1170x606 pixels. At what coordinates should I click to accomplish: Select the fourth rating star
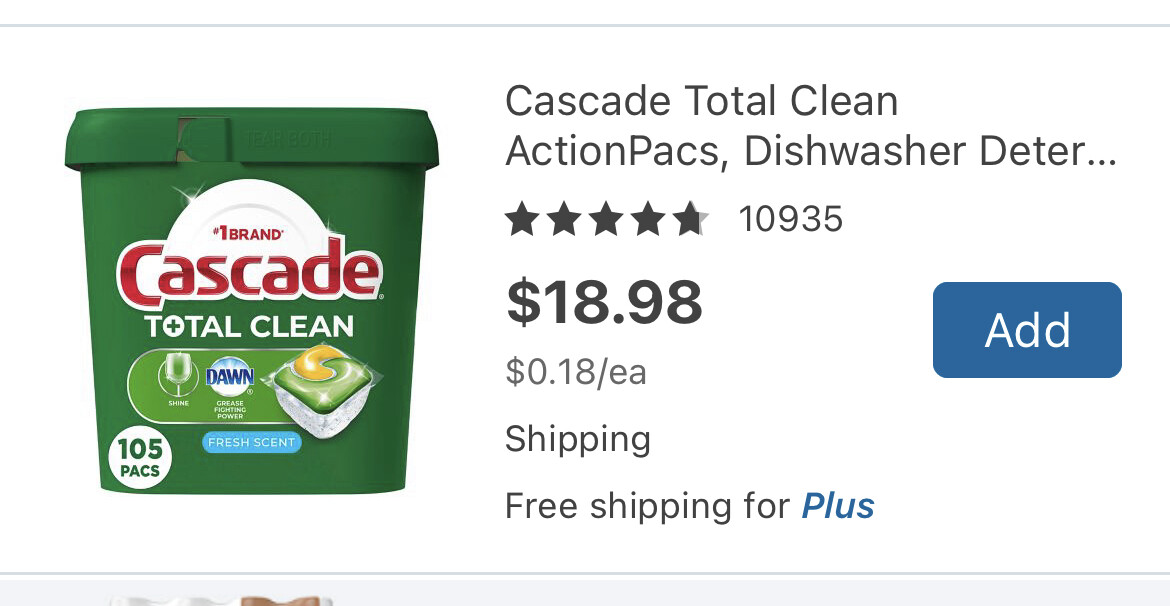click(x=649, y=220)
